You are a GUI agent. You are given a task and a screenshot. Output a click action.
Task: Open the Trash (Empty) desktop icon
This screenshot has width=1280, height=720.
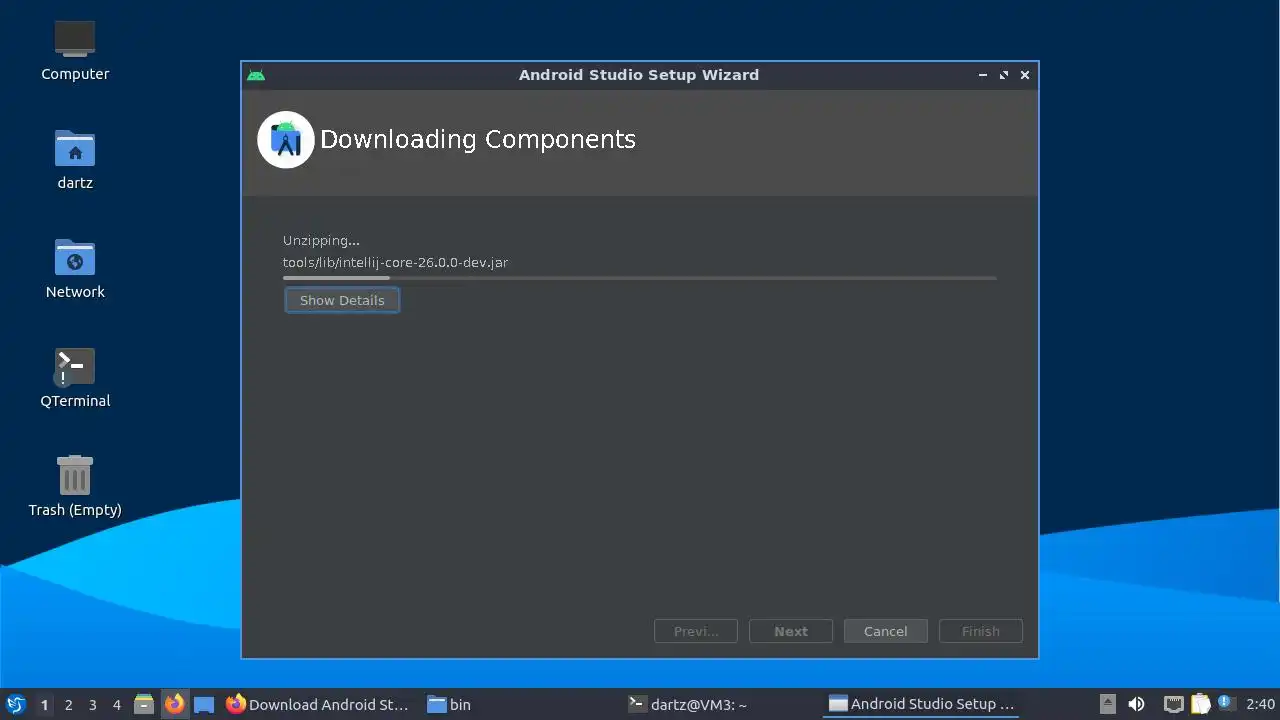pos(75,486)
